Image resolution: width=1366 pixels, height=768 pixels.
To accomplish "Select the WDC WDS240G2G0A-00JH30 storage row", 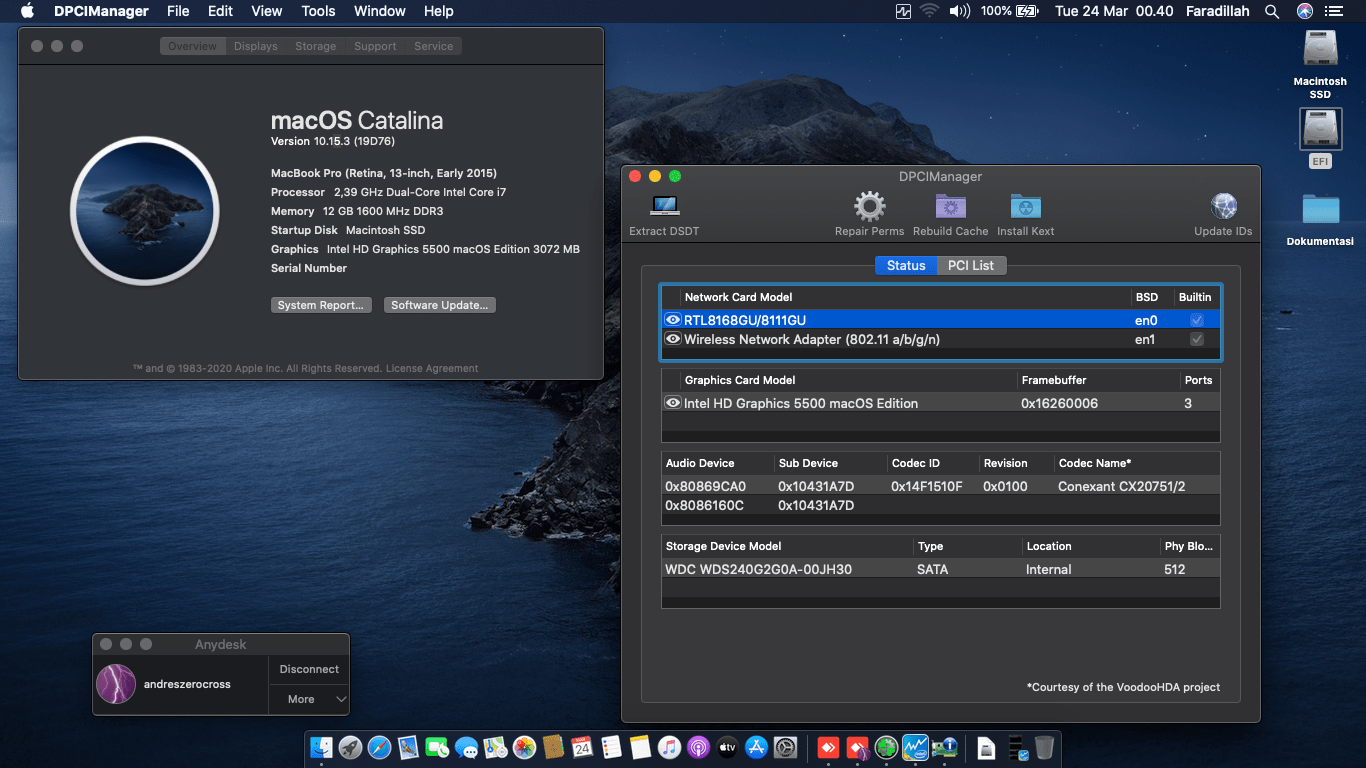I will click(x=940, y=569).
